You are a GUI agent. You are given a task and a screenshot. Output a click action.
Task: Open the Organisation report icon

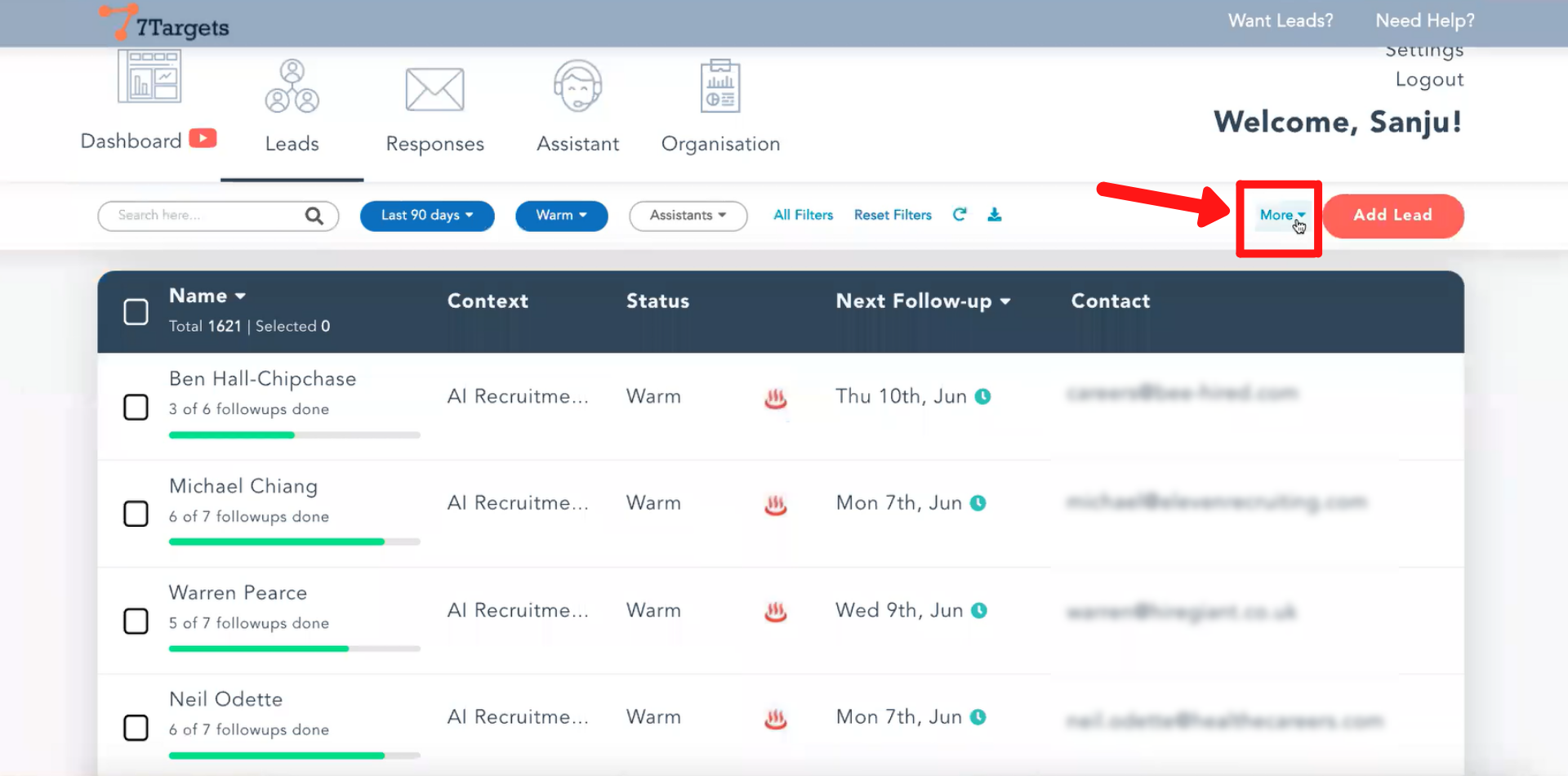click(719, 87)
